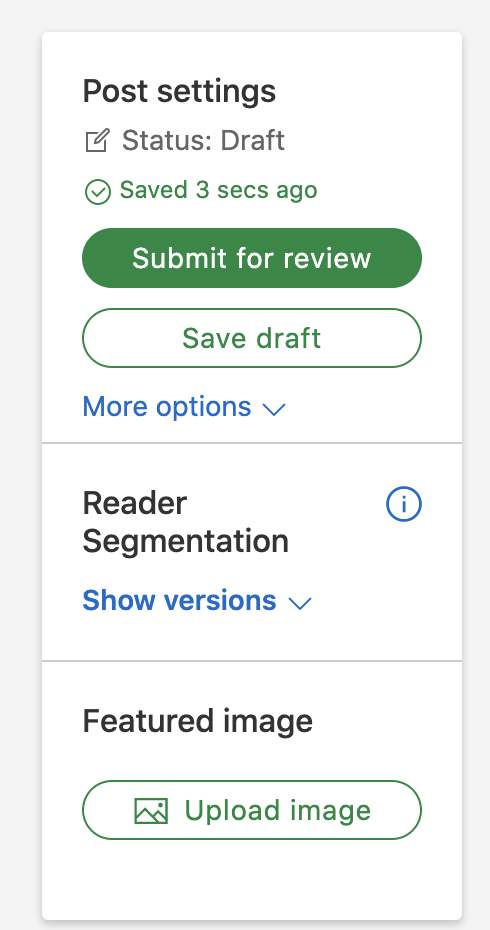This screenshot has height=930, width=490.
Task: Click empty card space below Upload image
Action: 252,880
